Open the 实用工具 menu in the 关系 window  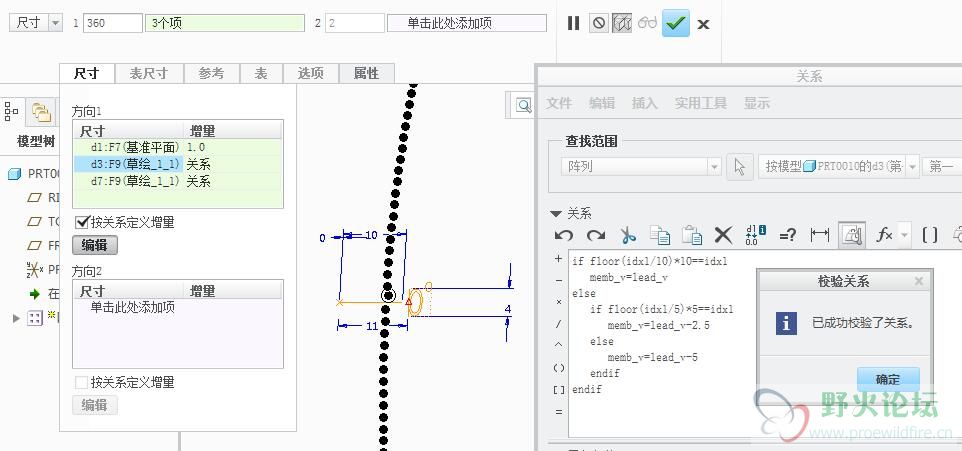(701, 103)
